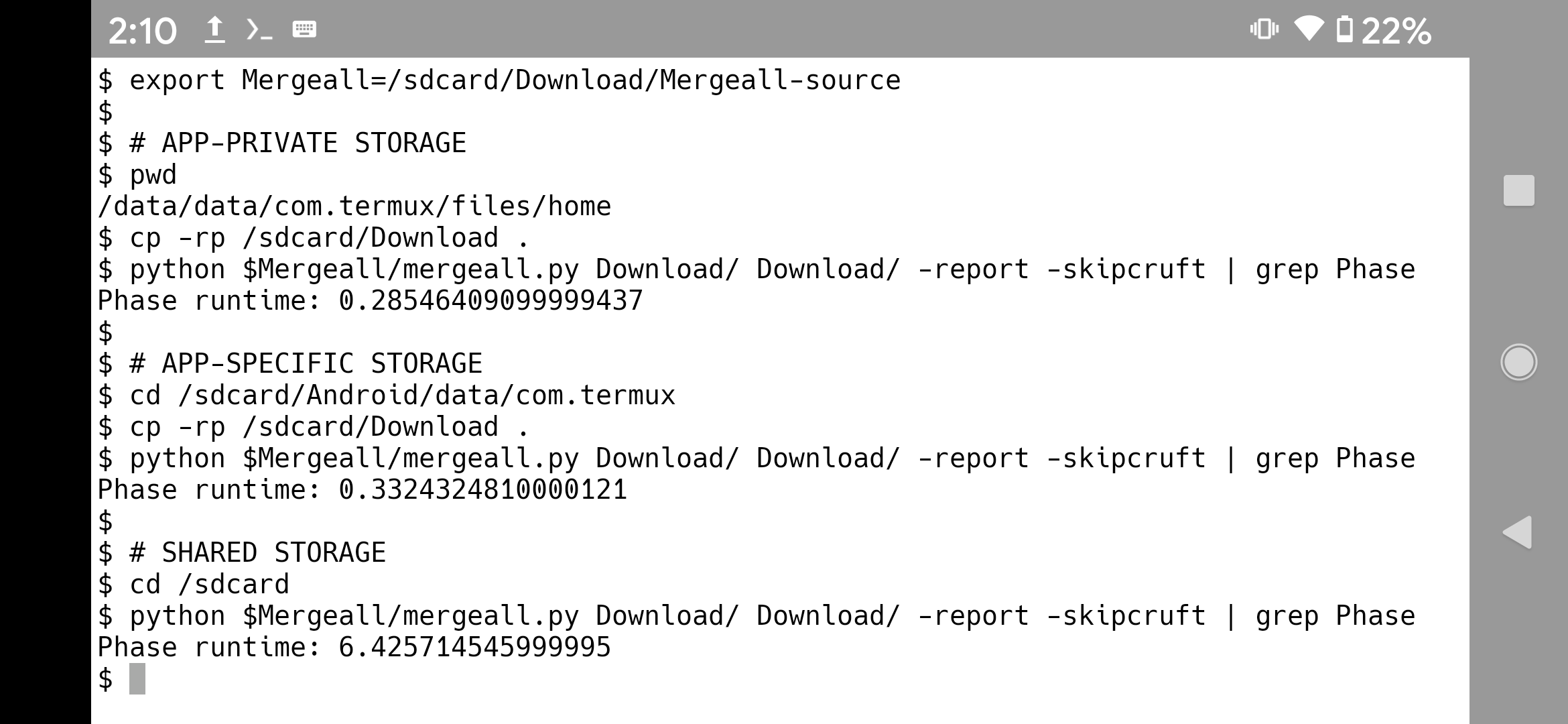The image size is (1568, 724).
Task: Tap the APP-SPECIFIC STORAGE comment line
Action: tap(290, 364)
